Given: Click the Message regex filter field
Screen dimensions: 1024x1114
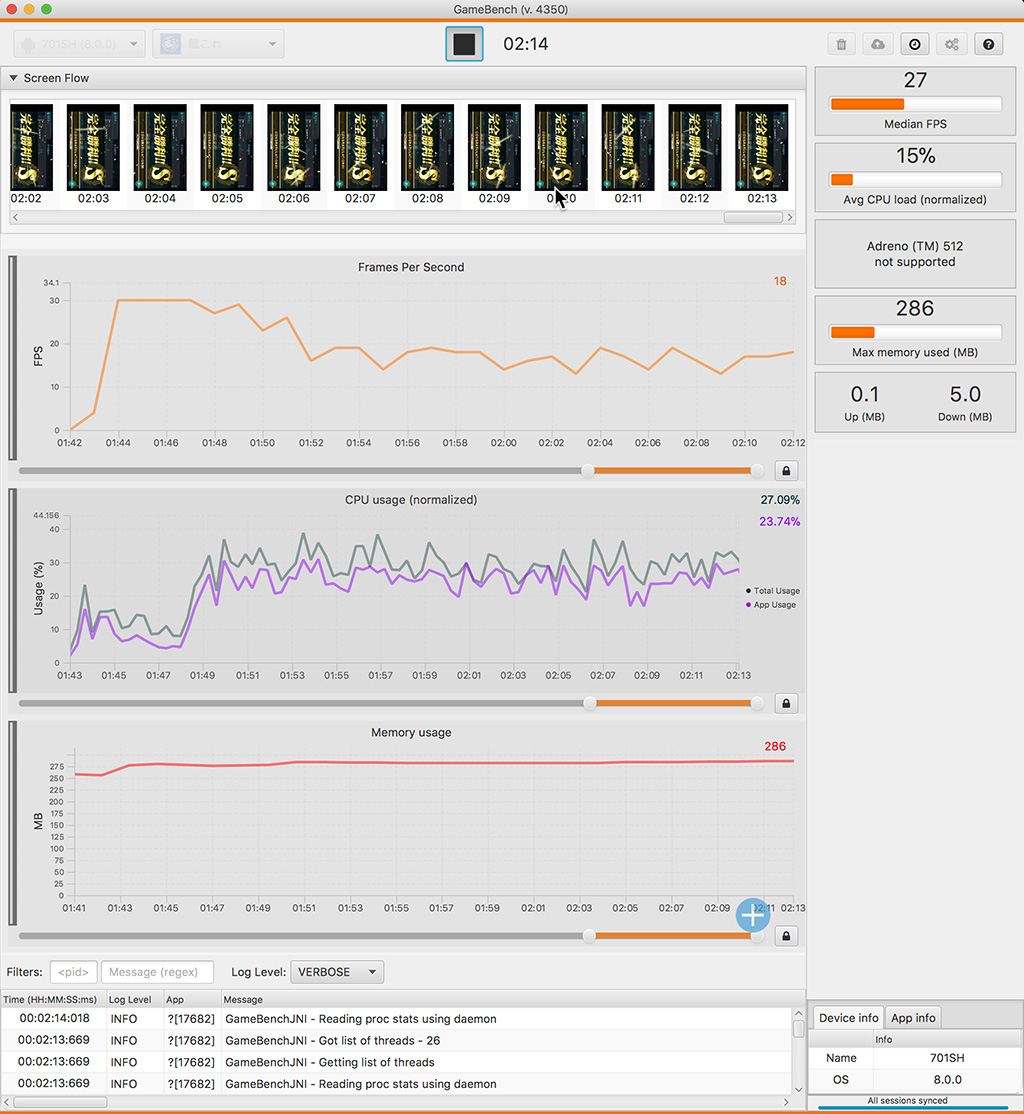Looking at the screenshot, I should tap(157, 972).
